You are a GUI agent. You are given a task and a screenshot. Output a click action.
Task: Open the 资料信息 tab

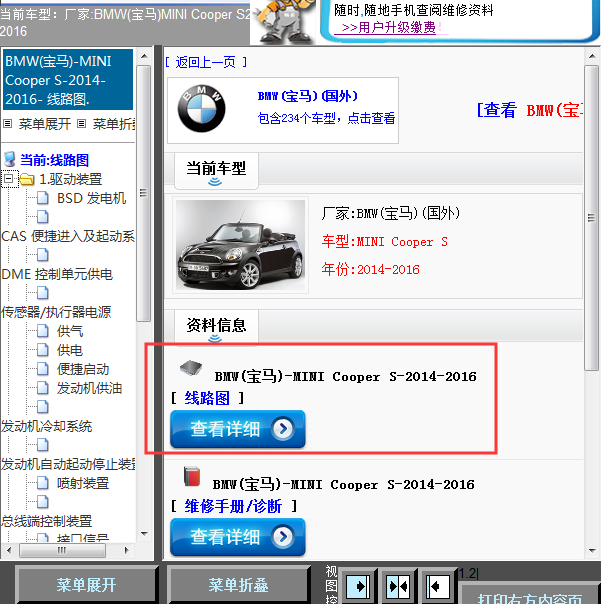[x=216, y=327]
